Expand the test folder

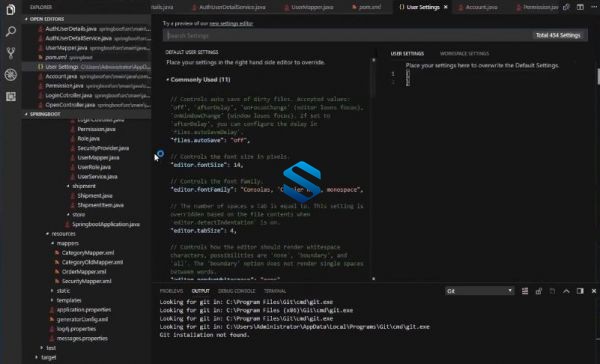tap(51, 348)
